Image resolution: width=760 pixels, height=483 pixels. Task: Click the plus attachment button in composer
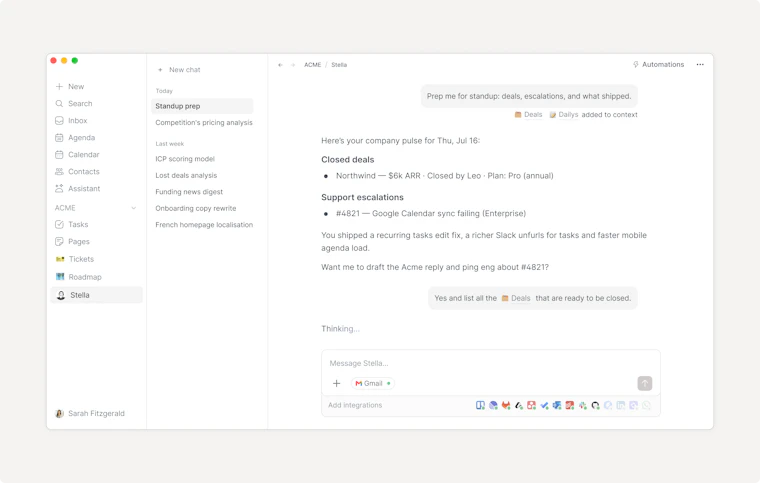[336, 384]
